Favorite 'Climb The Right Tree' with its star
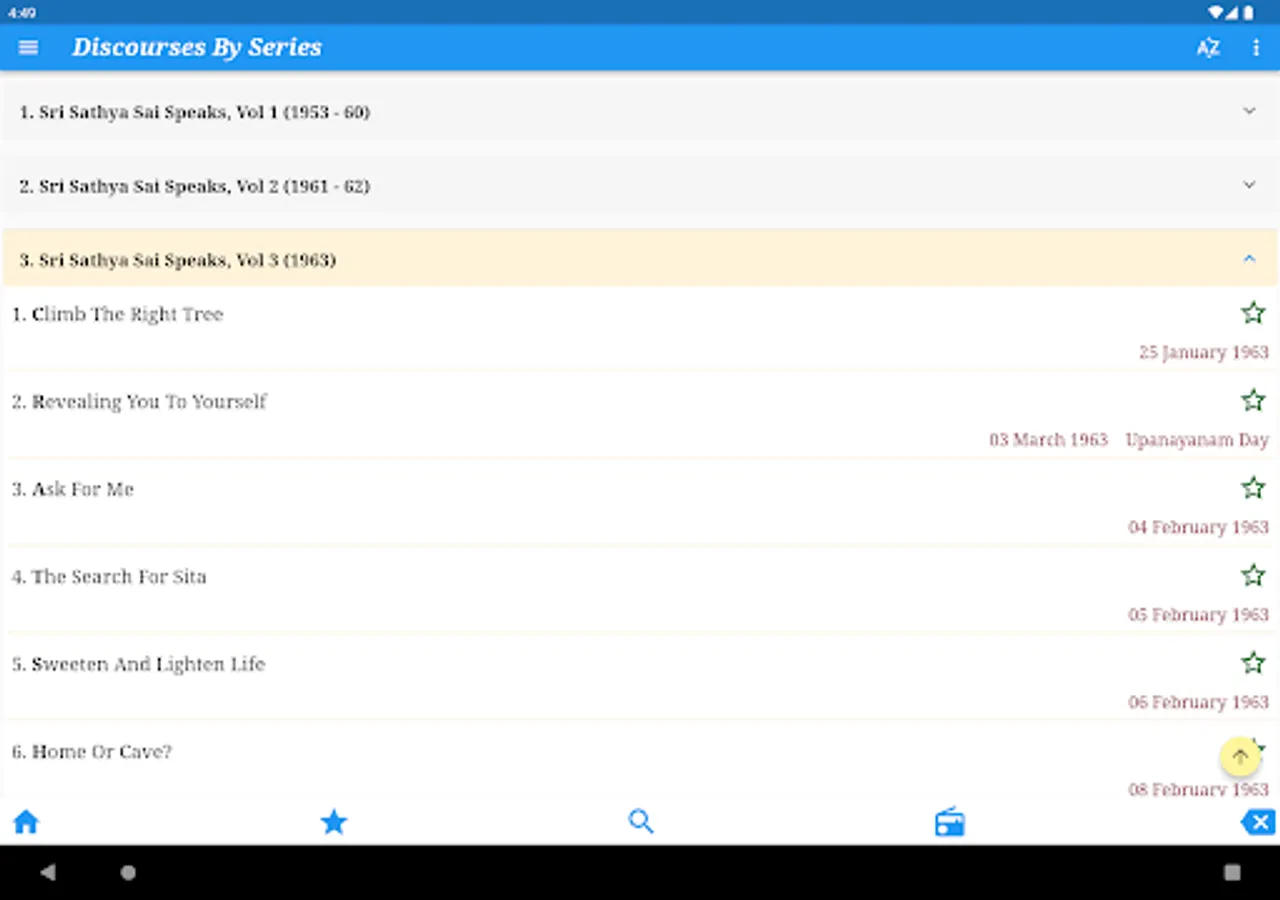The image size is (1280, 900). pyautogui.click(x=1253, y=313)
